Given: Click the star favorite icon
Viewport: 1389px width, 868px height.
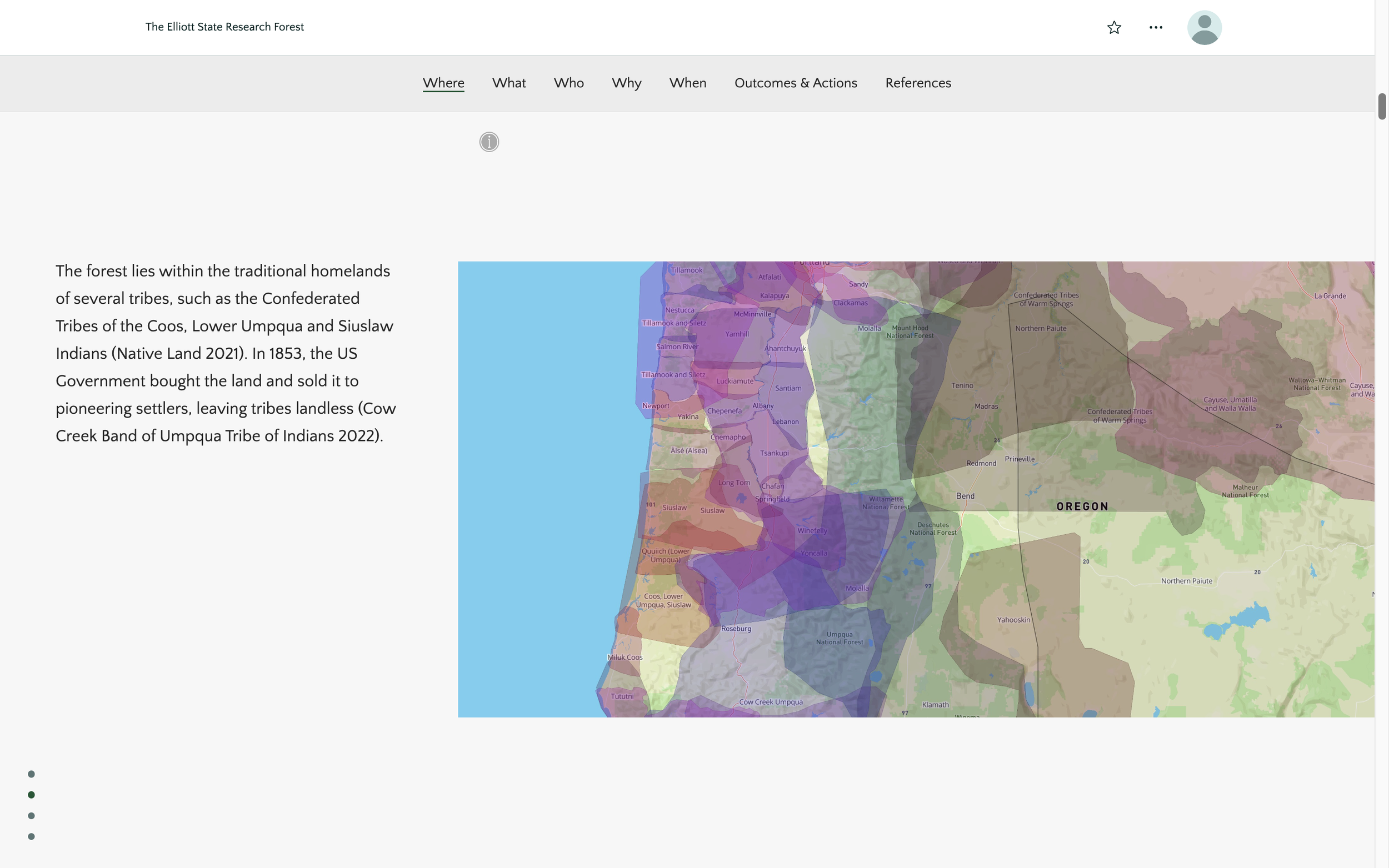Looking at the screenshot, I should point(1114,28).
